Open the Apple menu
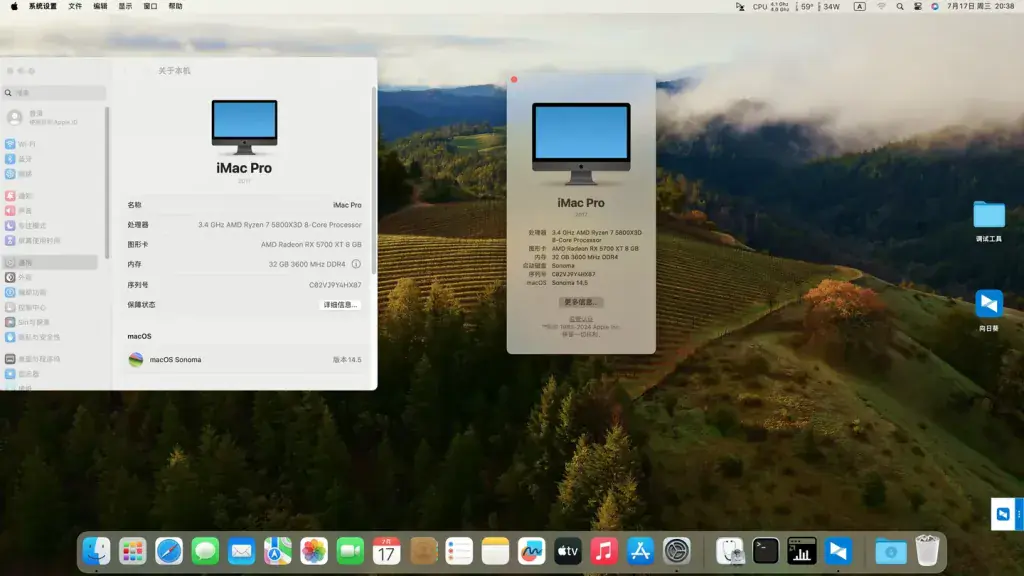 click(14, 7)
